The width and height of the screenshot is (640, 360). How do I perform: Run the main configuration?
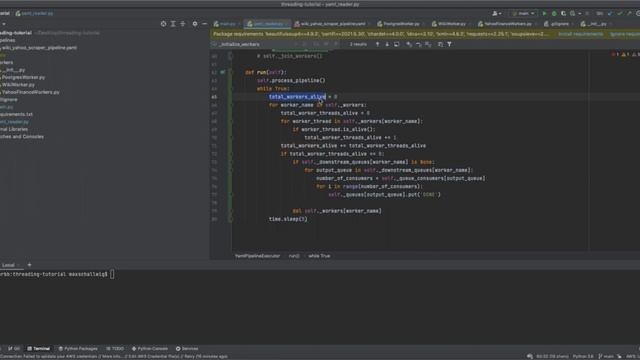click(x=544, y=13)
